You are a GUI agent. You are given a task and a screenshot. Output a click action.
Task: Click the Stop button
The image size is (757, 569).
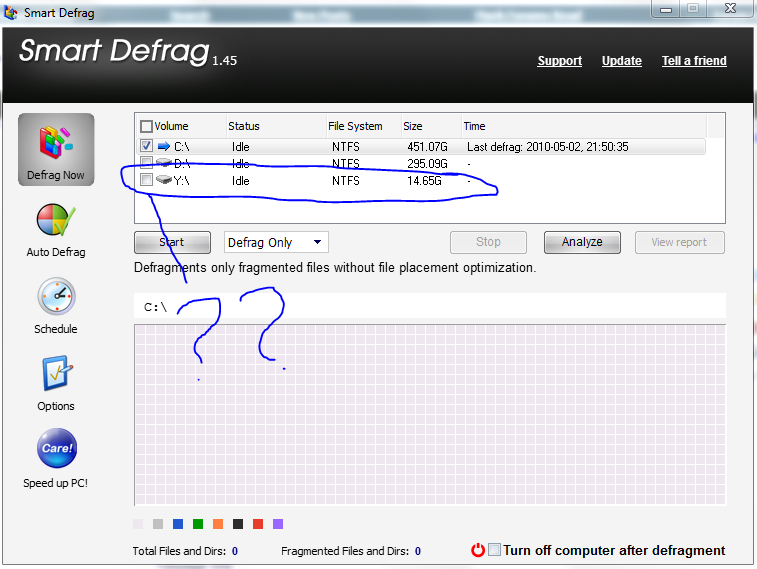point(488,242)
